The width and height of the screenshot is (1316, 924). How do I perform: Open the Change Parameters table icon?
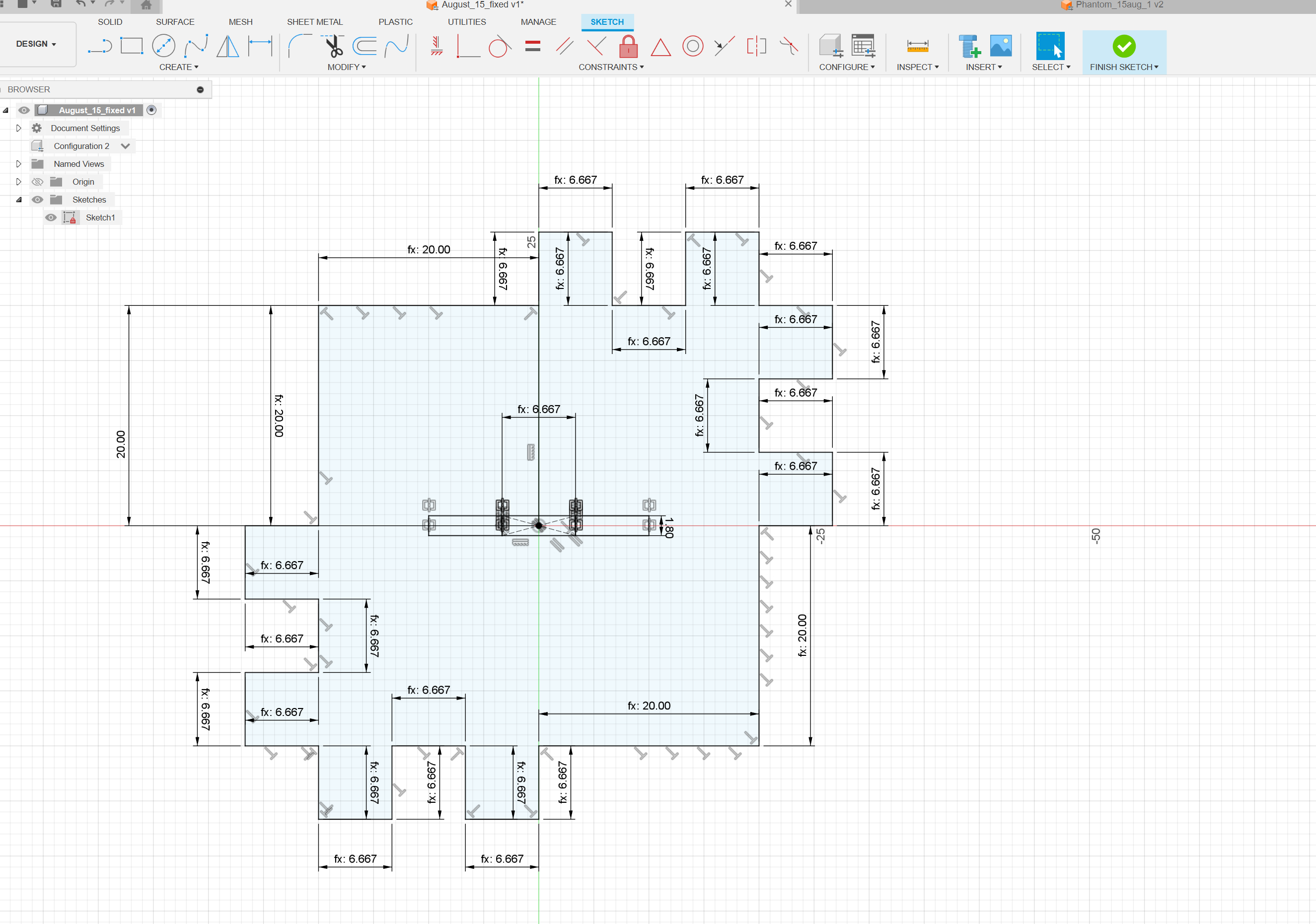point(863,46)
